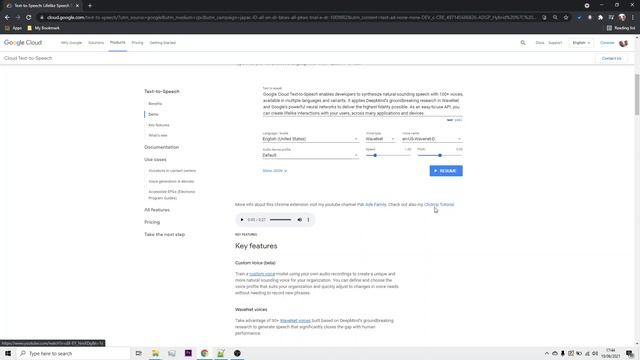Open the Support link in header
Viewport: 640px width, 360px height.
pos(555,42)
